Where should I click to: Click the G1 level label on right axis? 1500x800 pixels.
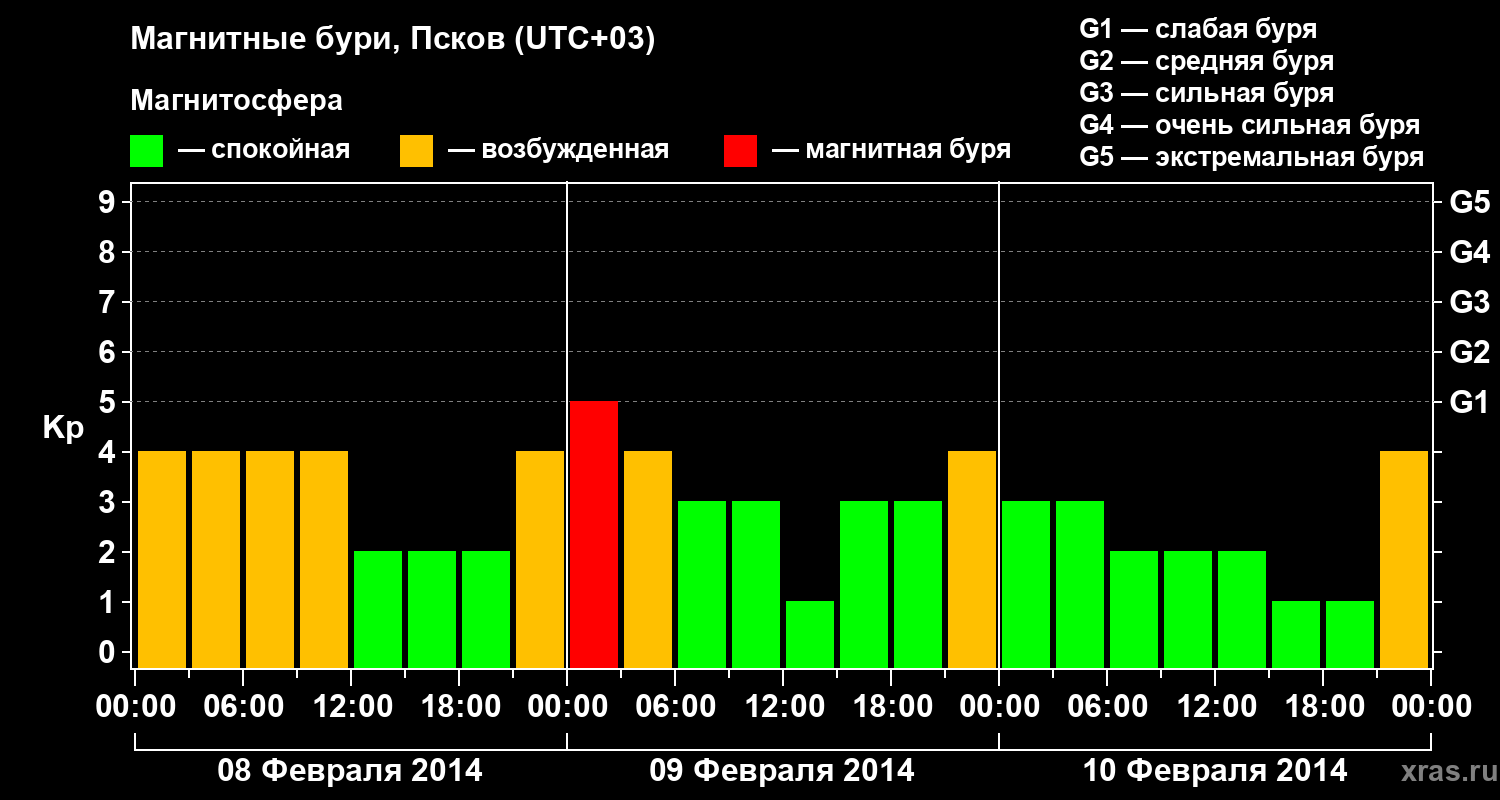pyautogui.click(x=1469, y=402)
